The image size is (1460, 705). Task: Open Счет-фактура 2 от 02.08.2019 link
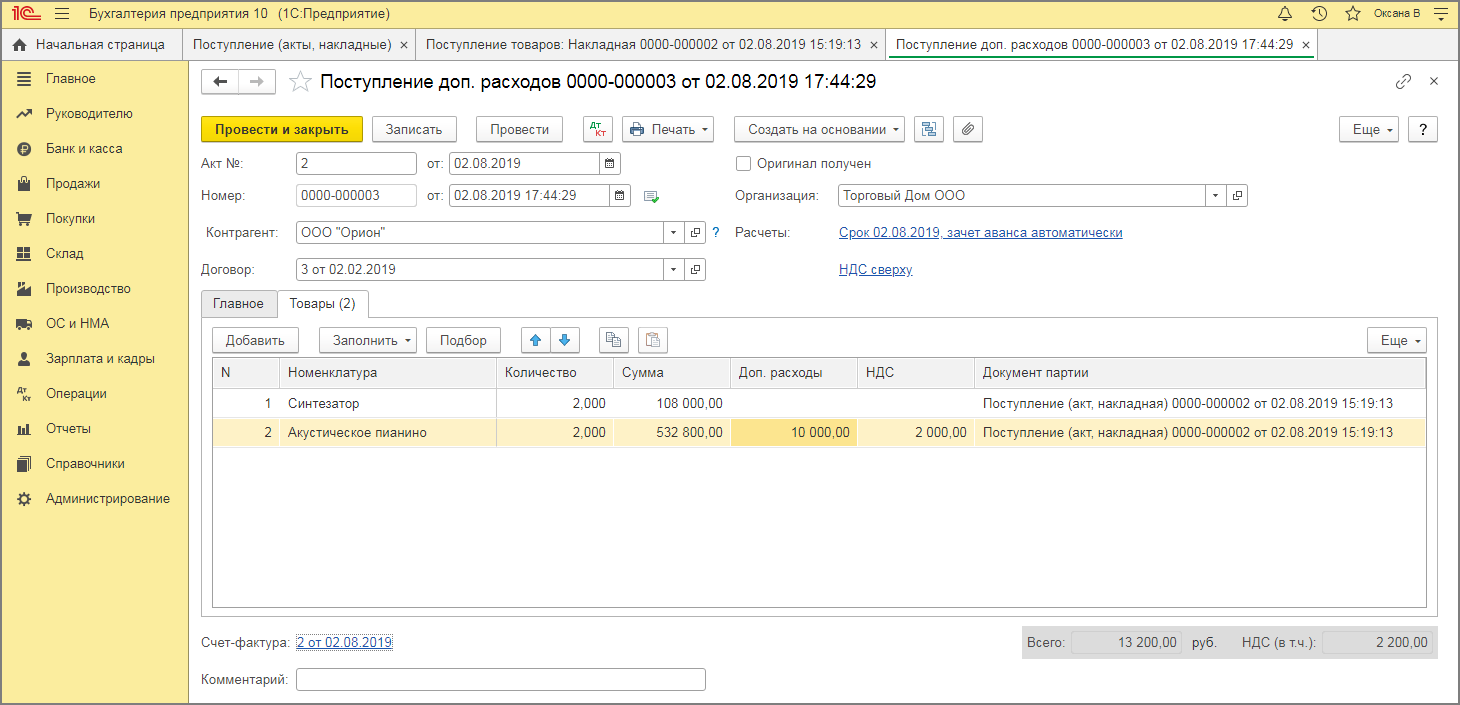point(344,642)
